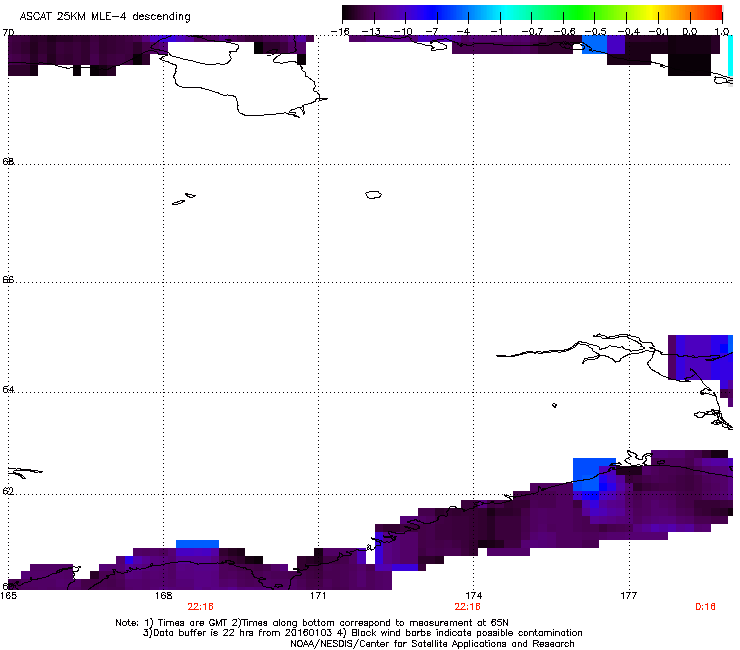Click the NOAA/NESDIS credit line
Viewport: 740px width, 650px height.
pyautogui.click(x=432, y=644)
